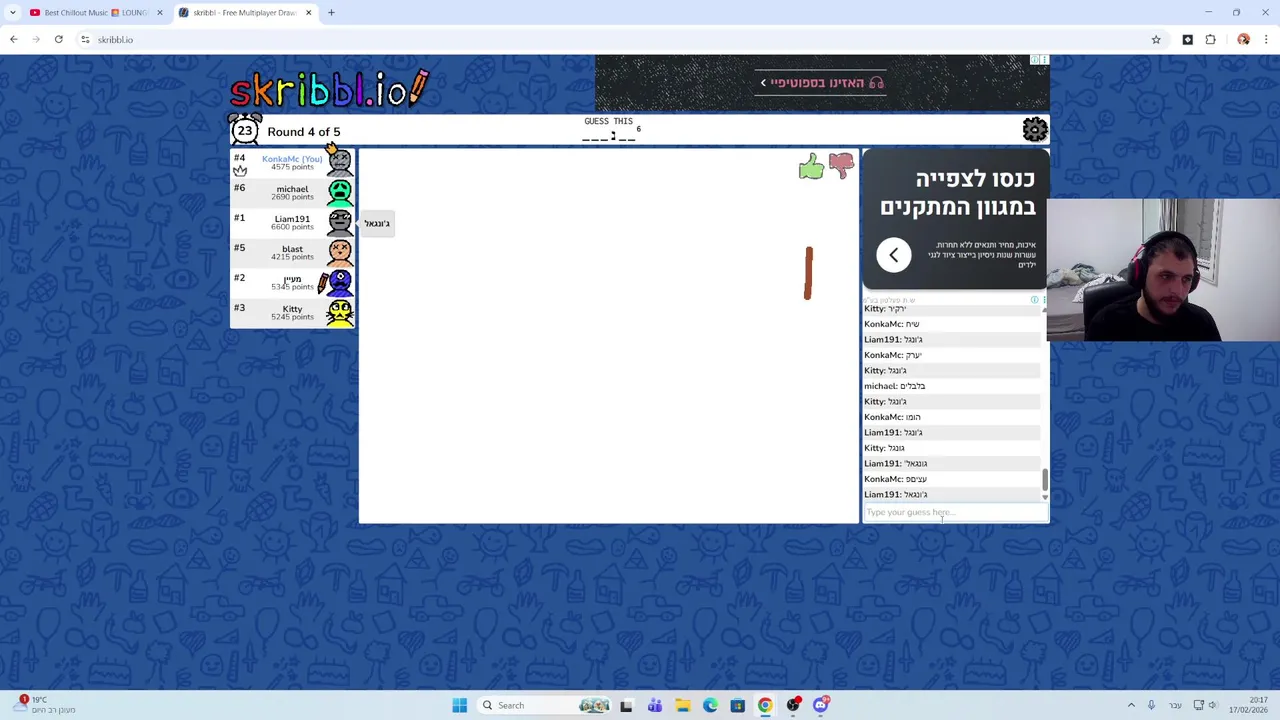Select michael 2690 points row
1280x720 pixels.
(292, 192)
